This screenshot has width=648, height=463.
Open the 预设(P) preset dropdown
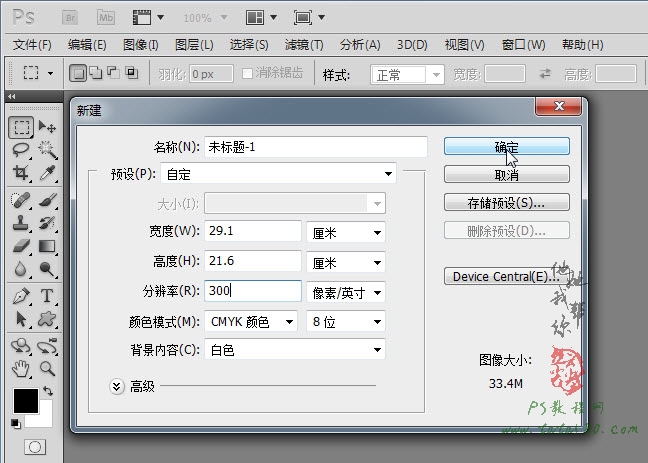(x=279, y=174)
